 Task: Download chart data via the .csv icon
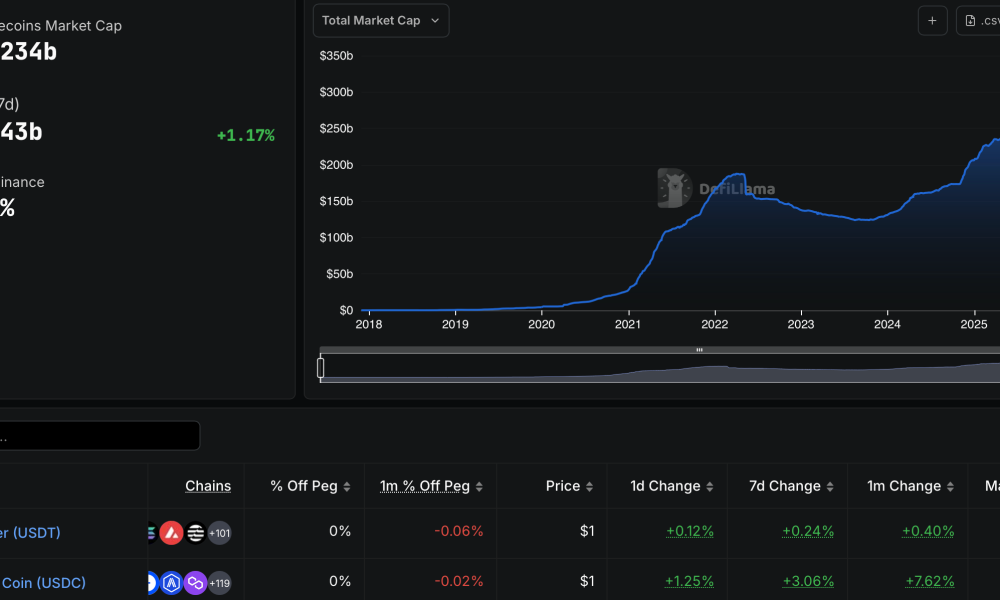(x=970, y=20)
